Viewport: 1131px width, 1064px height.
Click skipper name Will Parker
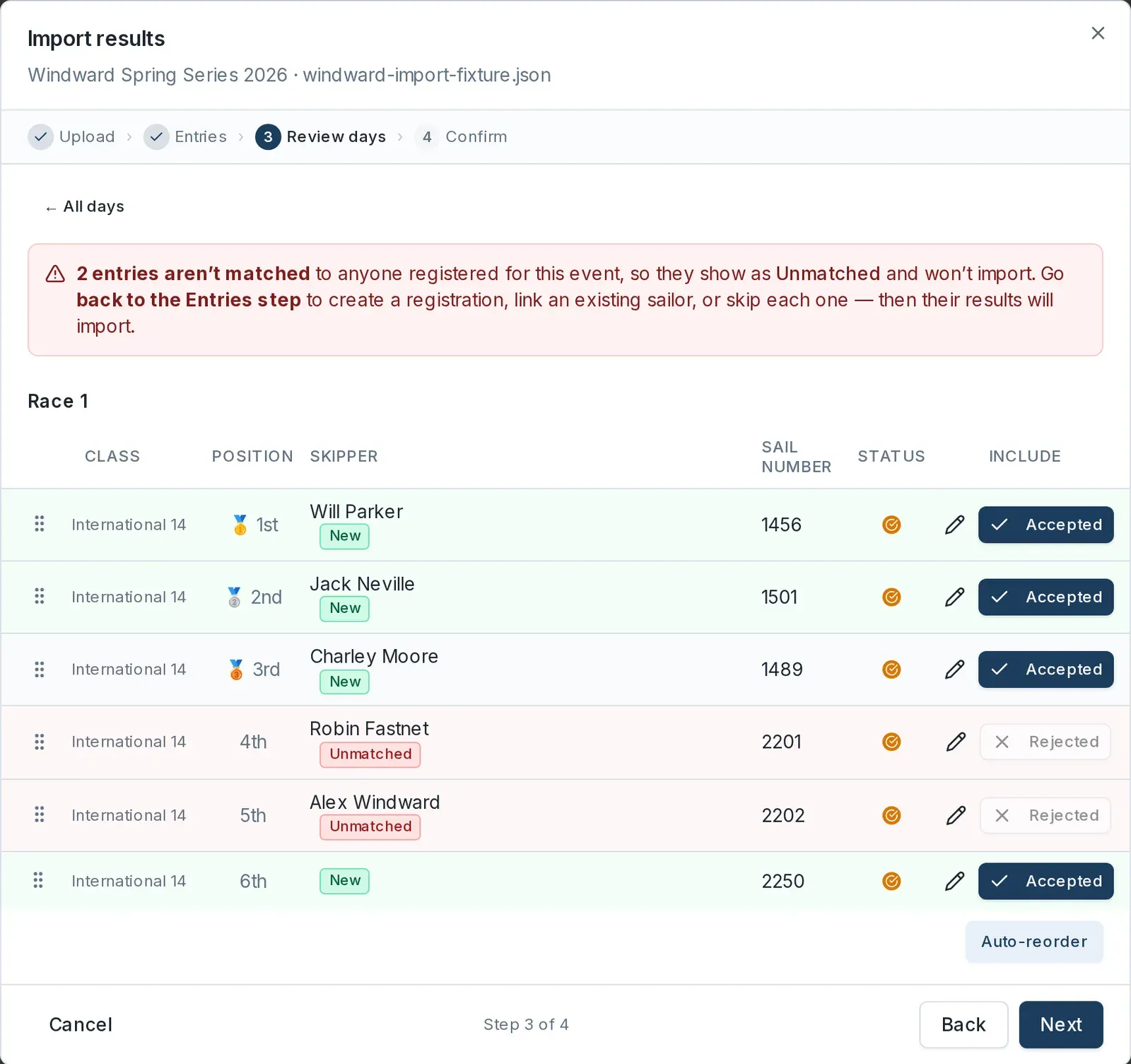pyautogui.click(x=356, y=512)
